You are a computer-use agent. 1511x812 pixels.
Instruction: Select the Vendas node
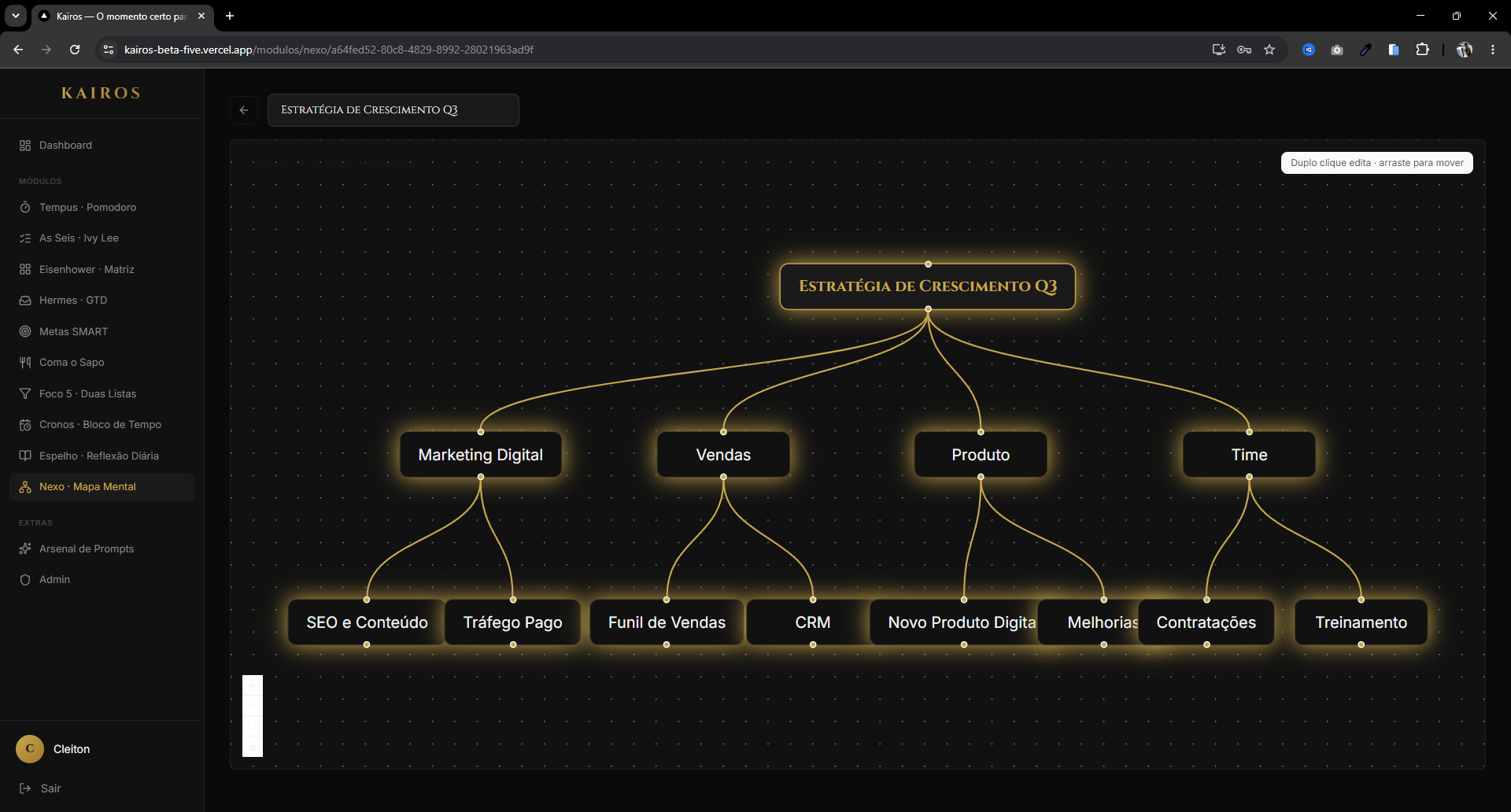click(x=723, y=455)
